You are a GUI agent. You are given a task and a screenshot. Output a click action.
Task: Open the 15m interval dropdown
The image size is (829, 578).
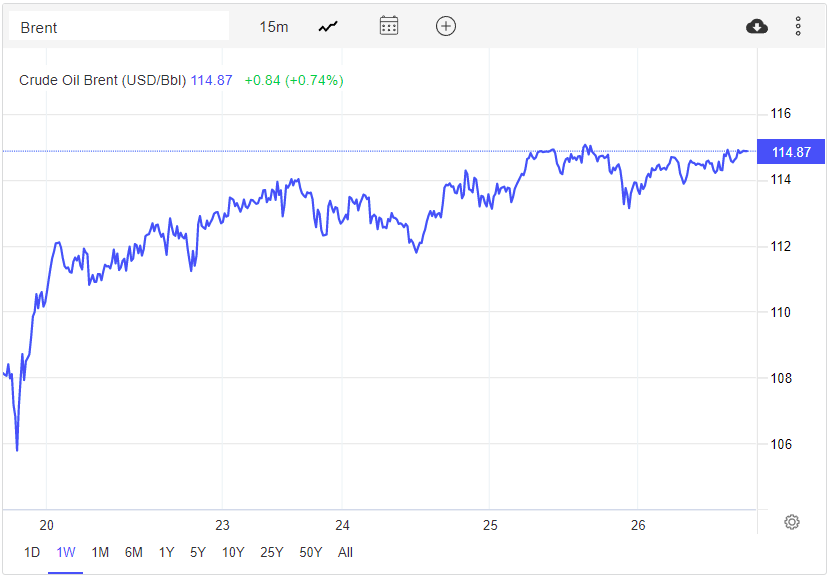273,27
